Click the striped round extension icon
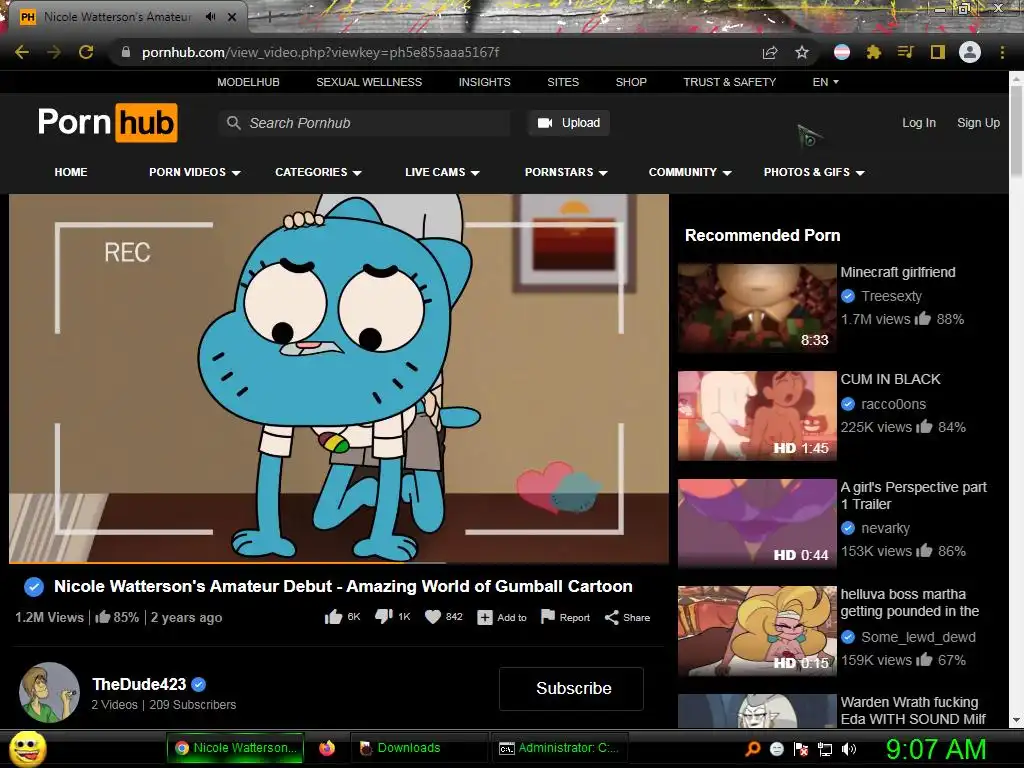Image resolution: width=1024 pixels, height=768 pixels. point(842,52)
